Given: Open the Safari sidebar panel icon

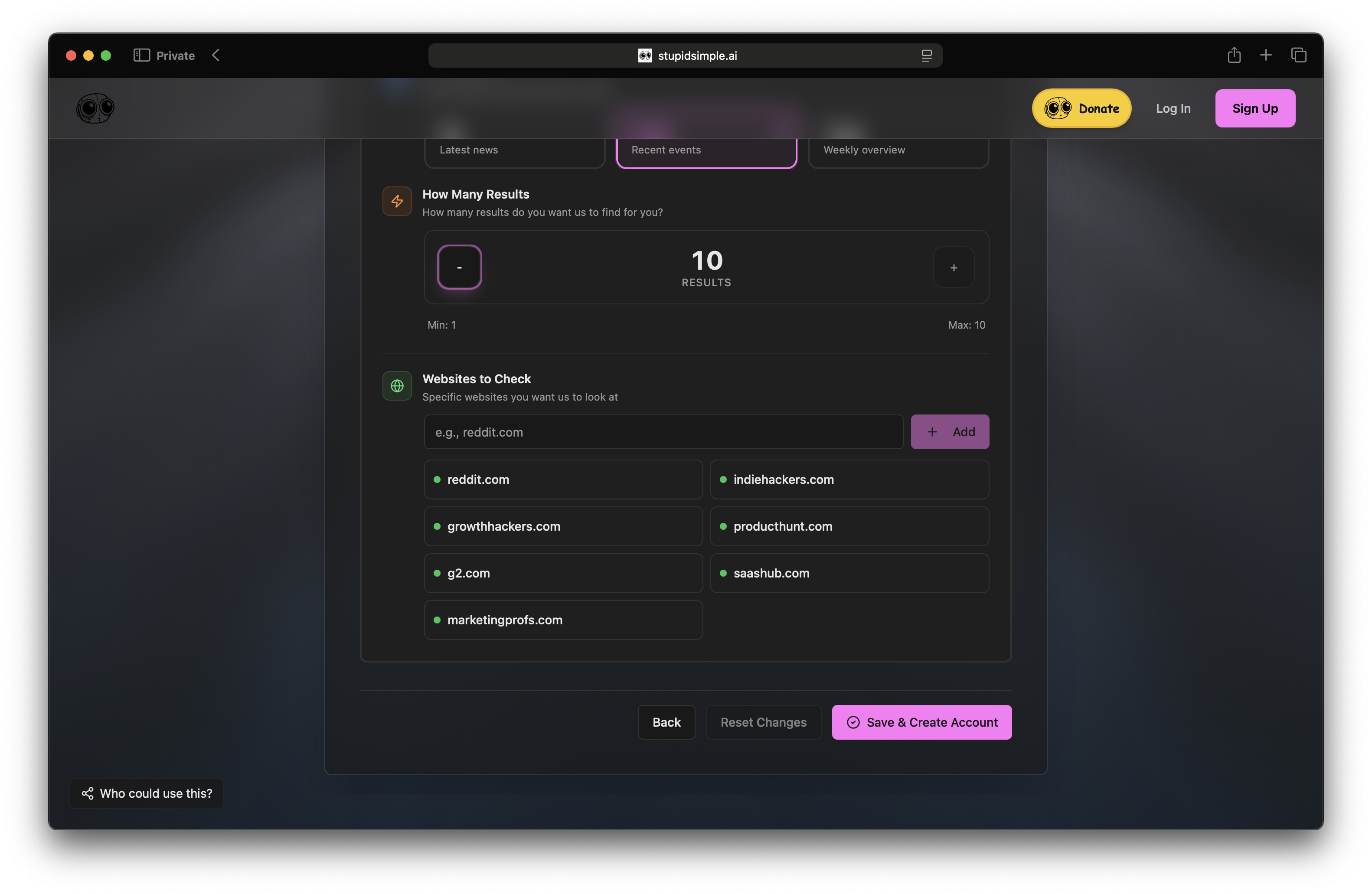Looking at the screenshot, I should (x=141, y=55).
